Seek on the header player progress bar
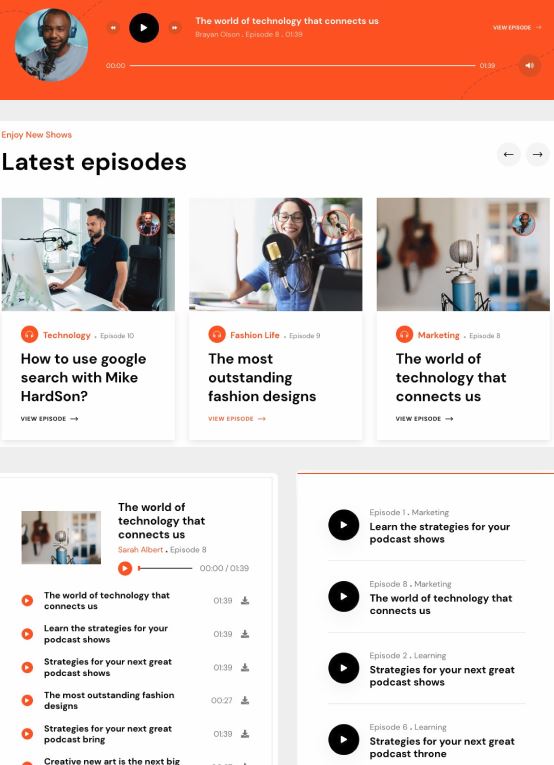554x765 pixels. [x=302, y=65]
